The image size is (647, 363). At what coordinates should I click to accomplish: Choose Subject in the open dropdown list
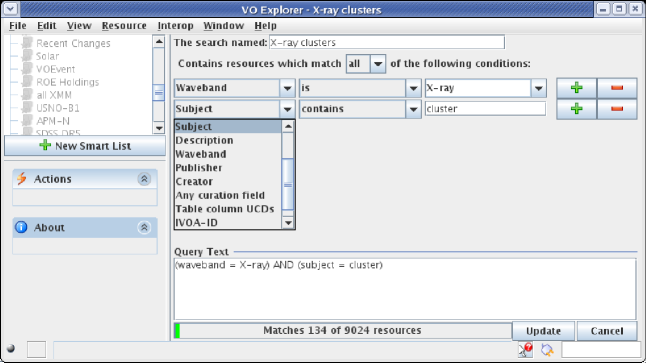point(228,127)
